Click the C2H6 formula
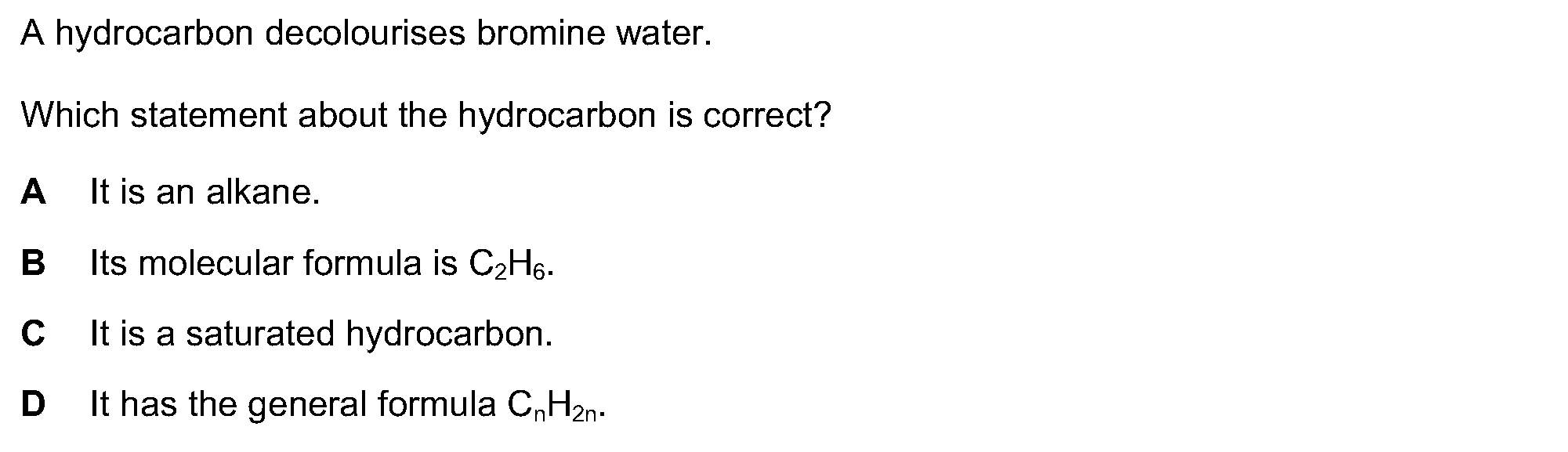This screenshot has width=1568, height=452. (x=511, y=266)
